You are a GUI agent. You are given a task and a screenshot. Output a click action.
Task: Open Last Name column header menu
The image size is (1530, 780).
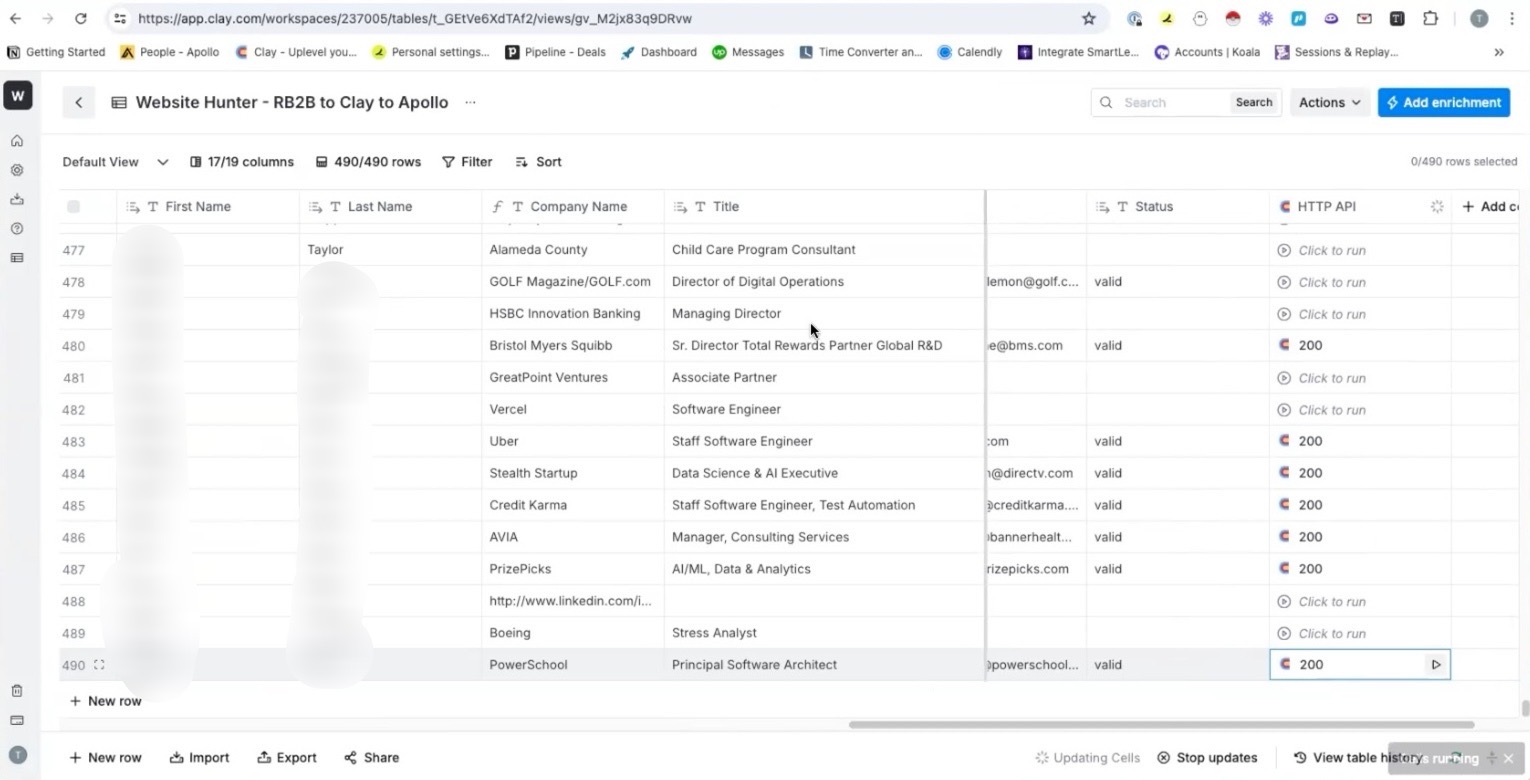click(390, 207)
